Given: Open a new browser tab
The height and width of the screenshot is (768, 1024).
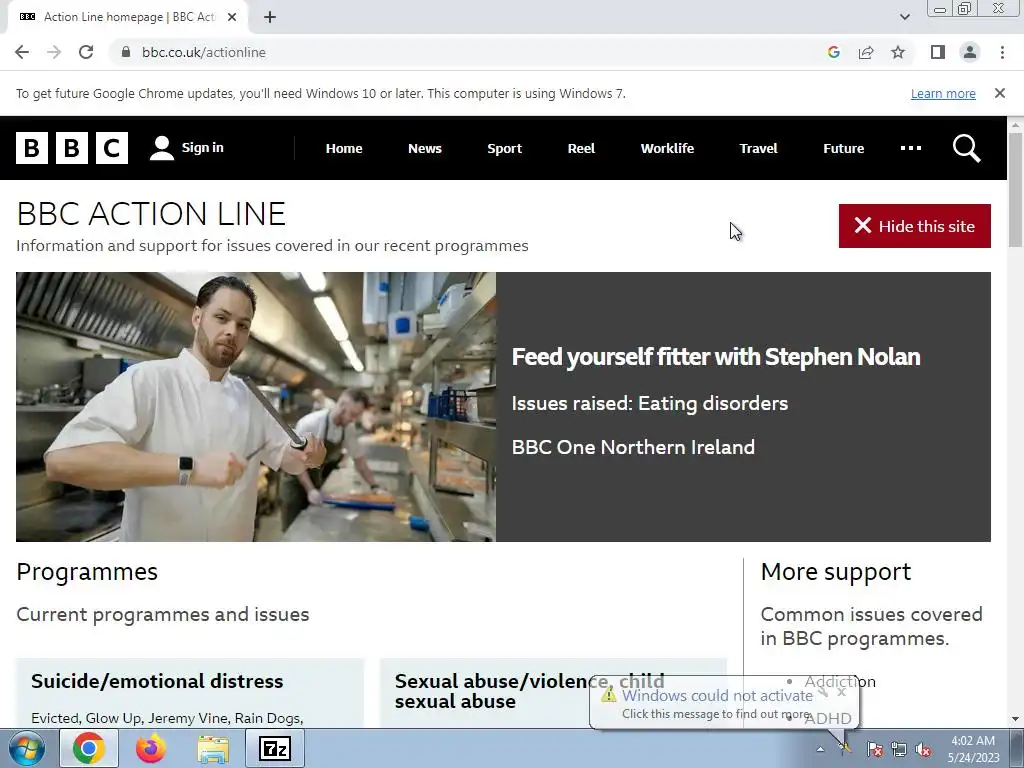Looking at the screenshot, I should coord(270,18).
